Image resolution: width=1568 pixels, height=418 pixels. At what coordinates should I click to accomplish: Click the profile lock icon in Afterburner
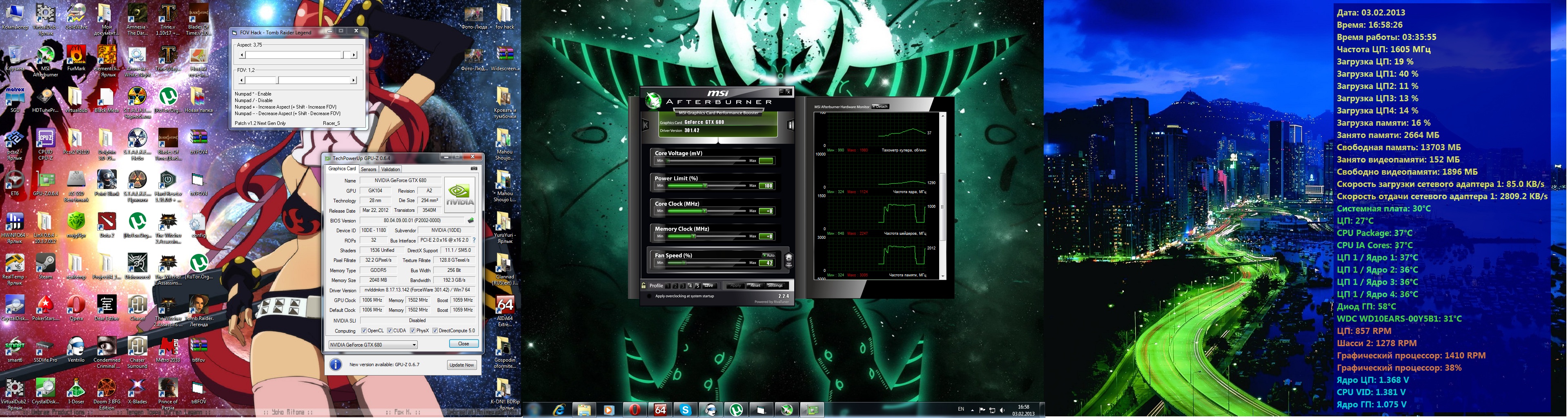pyautogui.click(x=644, y=285)
